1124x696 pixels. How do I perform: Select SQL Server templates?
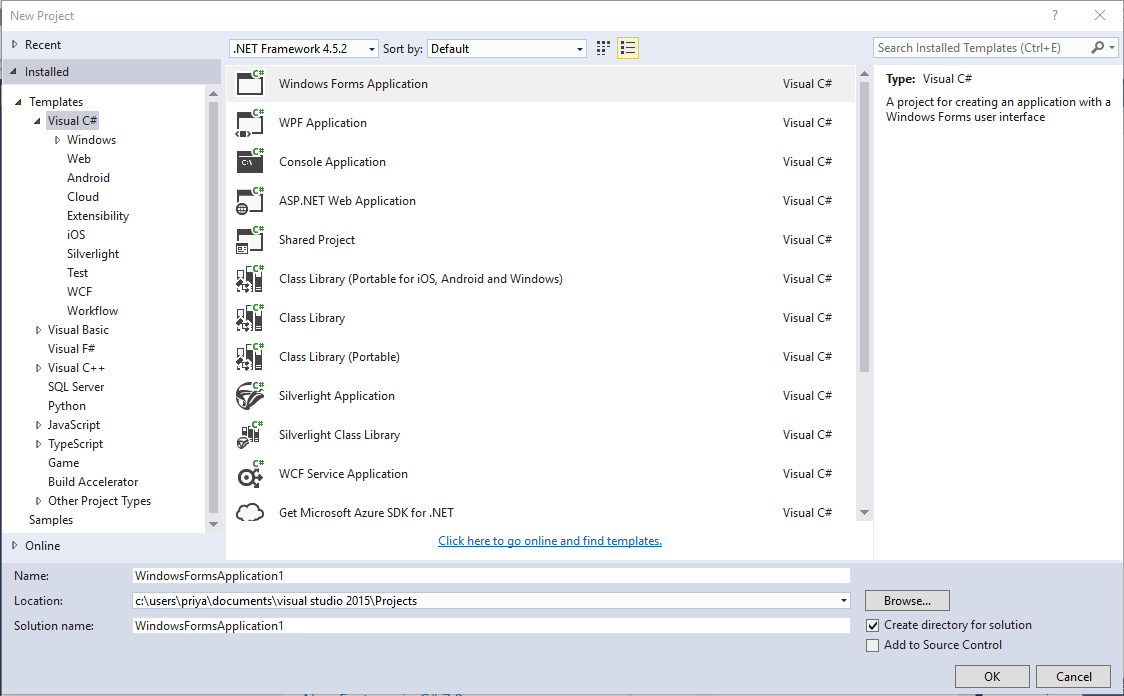[76, 386]
